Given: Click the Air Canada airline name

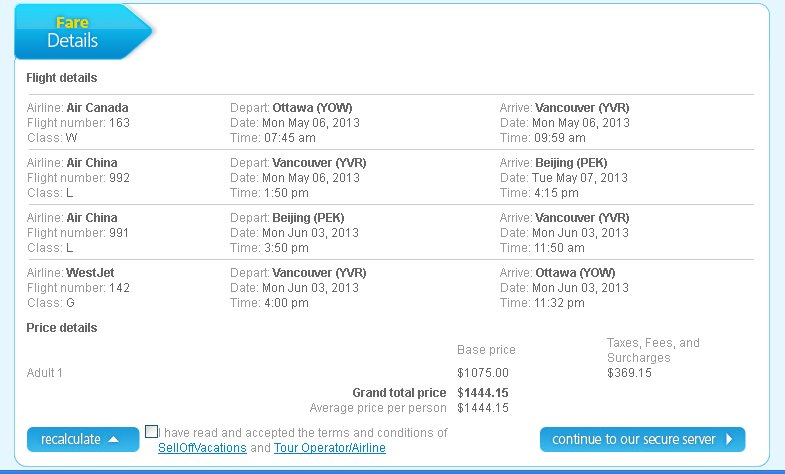Looking at the screenshot, I should click(x=97, y=108).
